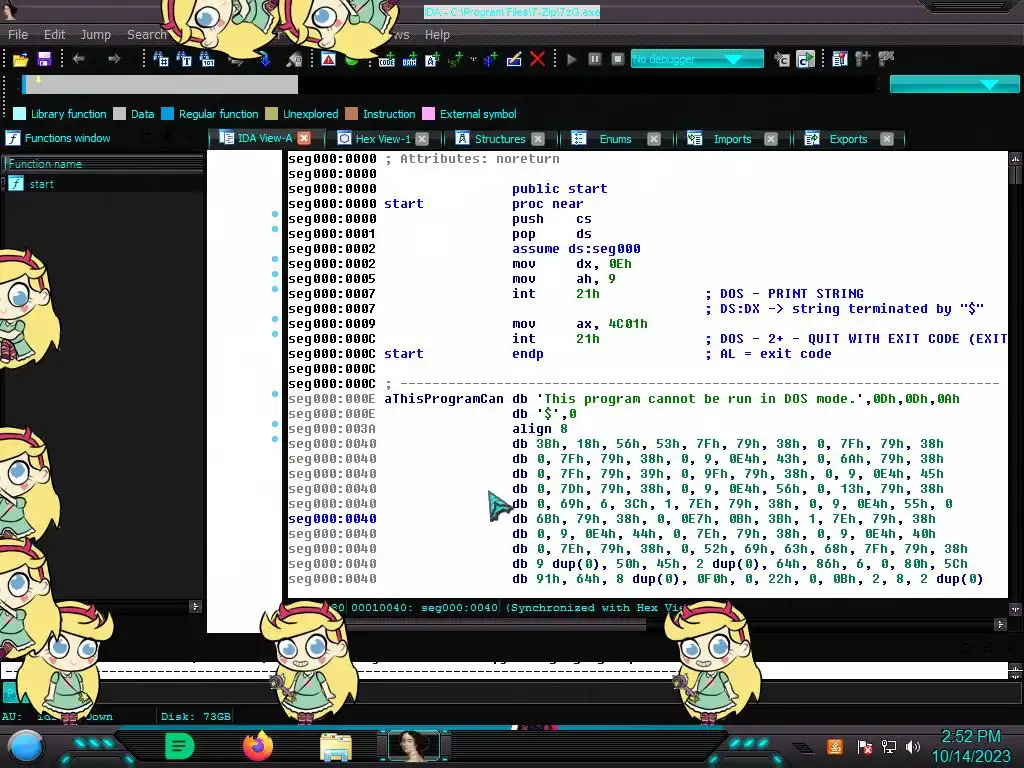This screenshot has width=1024, height=768.
Task: Open the binoculars text search icon
Action: [184, 59]
